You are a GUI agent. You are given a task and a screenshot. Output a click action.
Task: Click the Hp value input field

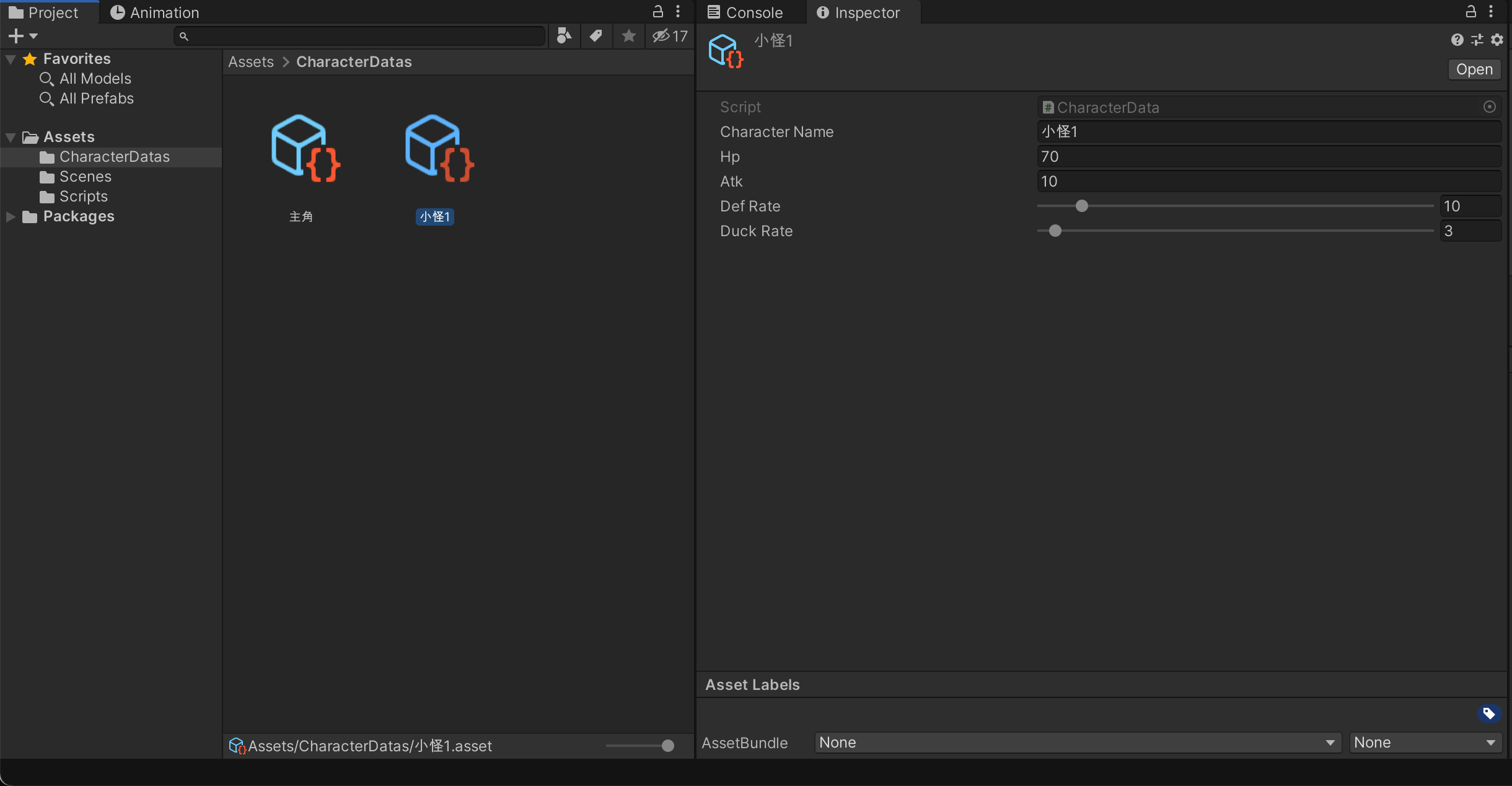(1268, 157)
